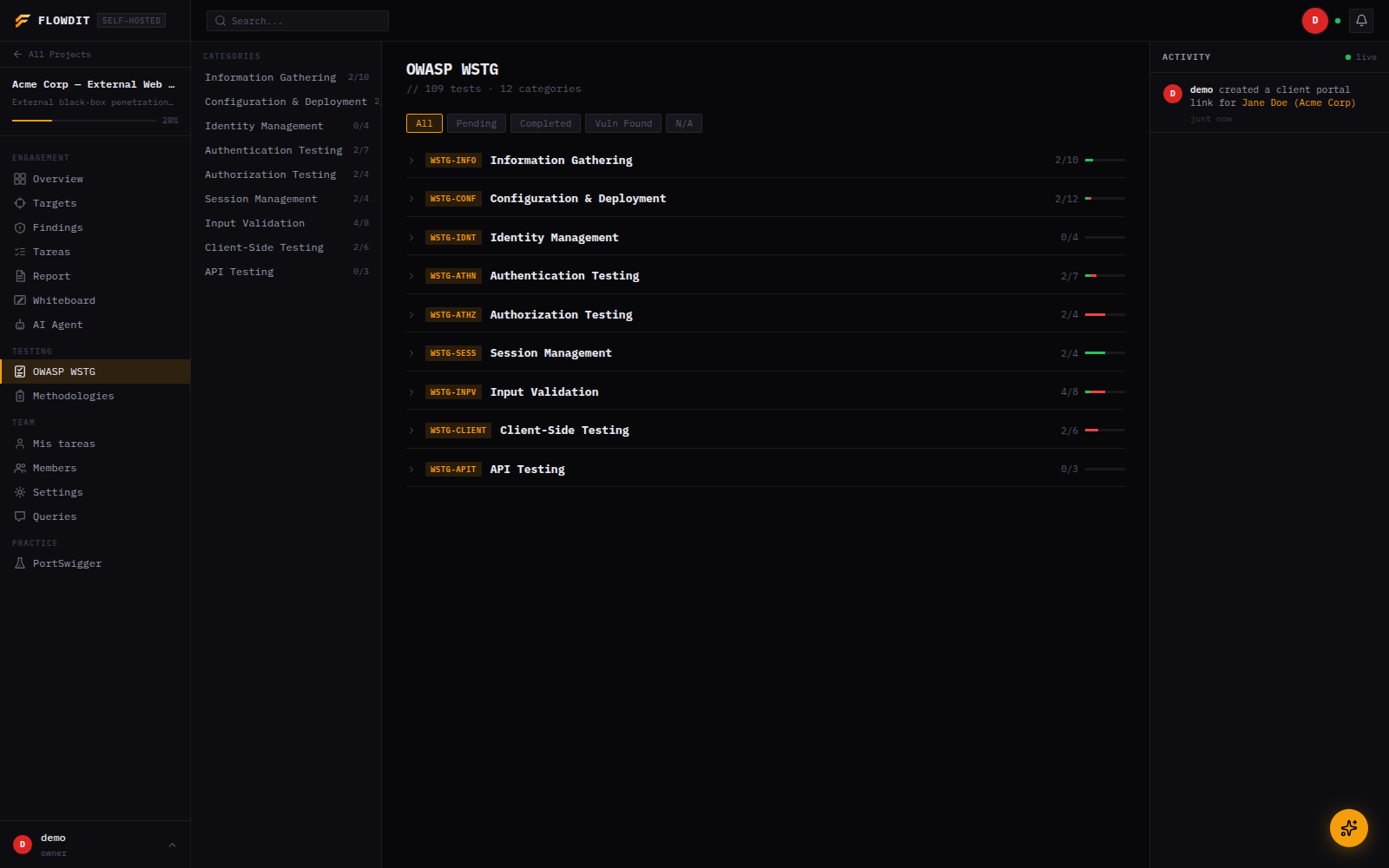Open the floating AI sparkle assistant button
Viewport: 1389px width, 868px height.
click(1348, 828)
